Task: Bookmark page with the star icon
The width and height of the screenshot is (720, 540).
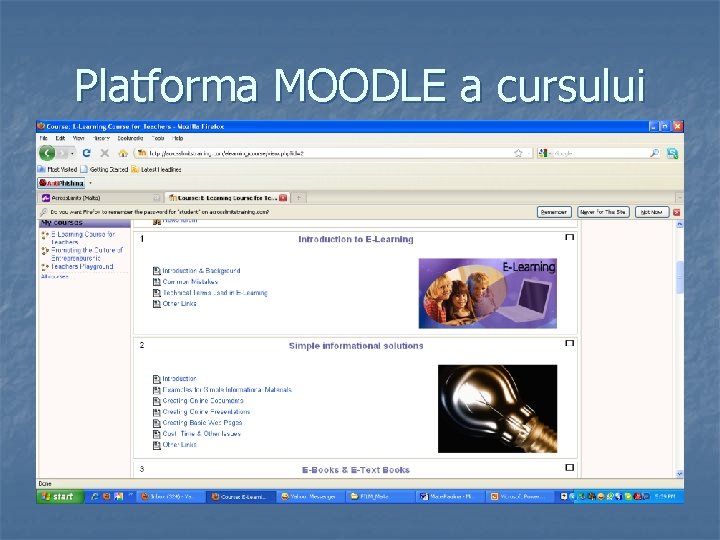Action: pos(518,153)
